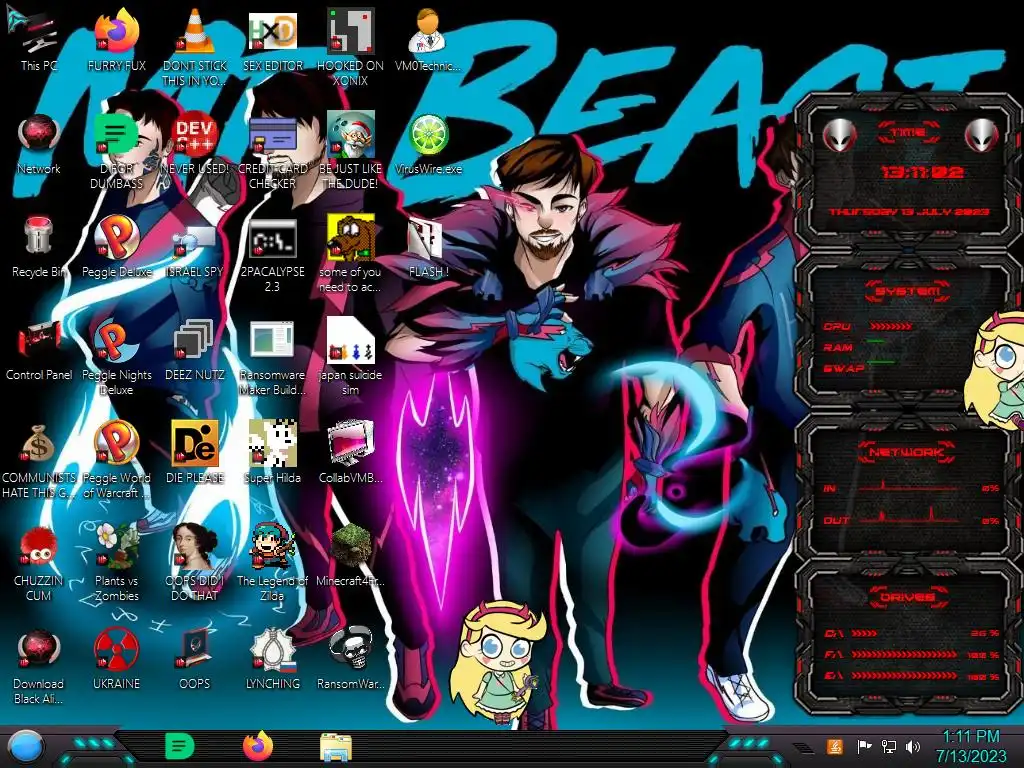Click the orange tray icon beside the flag
1024x768 pixels.
point(835,746)
